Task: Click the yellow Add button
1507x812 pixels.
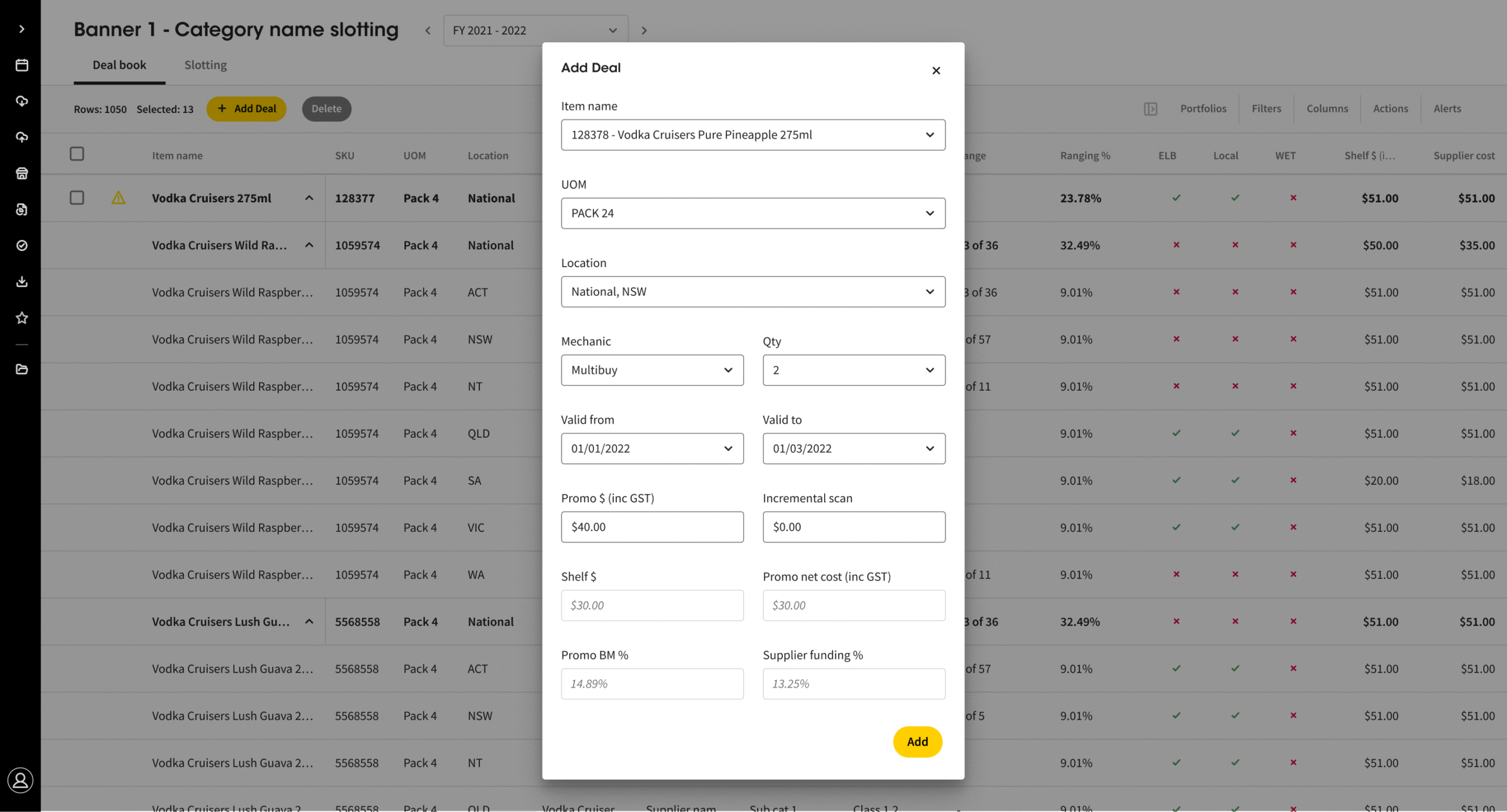Action: coord(917,741)
